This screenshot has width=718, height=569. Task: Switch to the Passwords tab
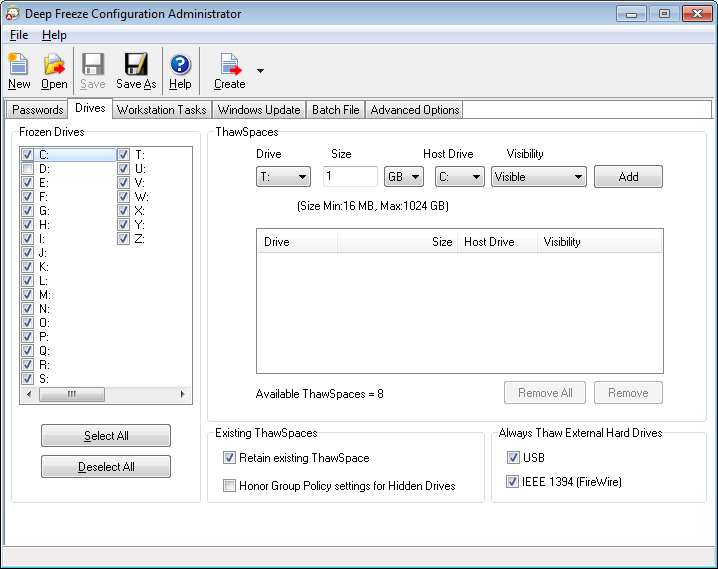pos(38,110)
